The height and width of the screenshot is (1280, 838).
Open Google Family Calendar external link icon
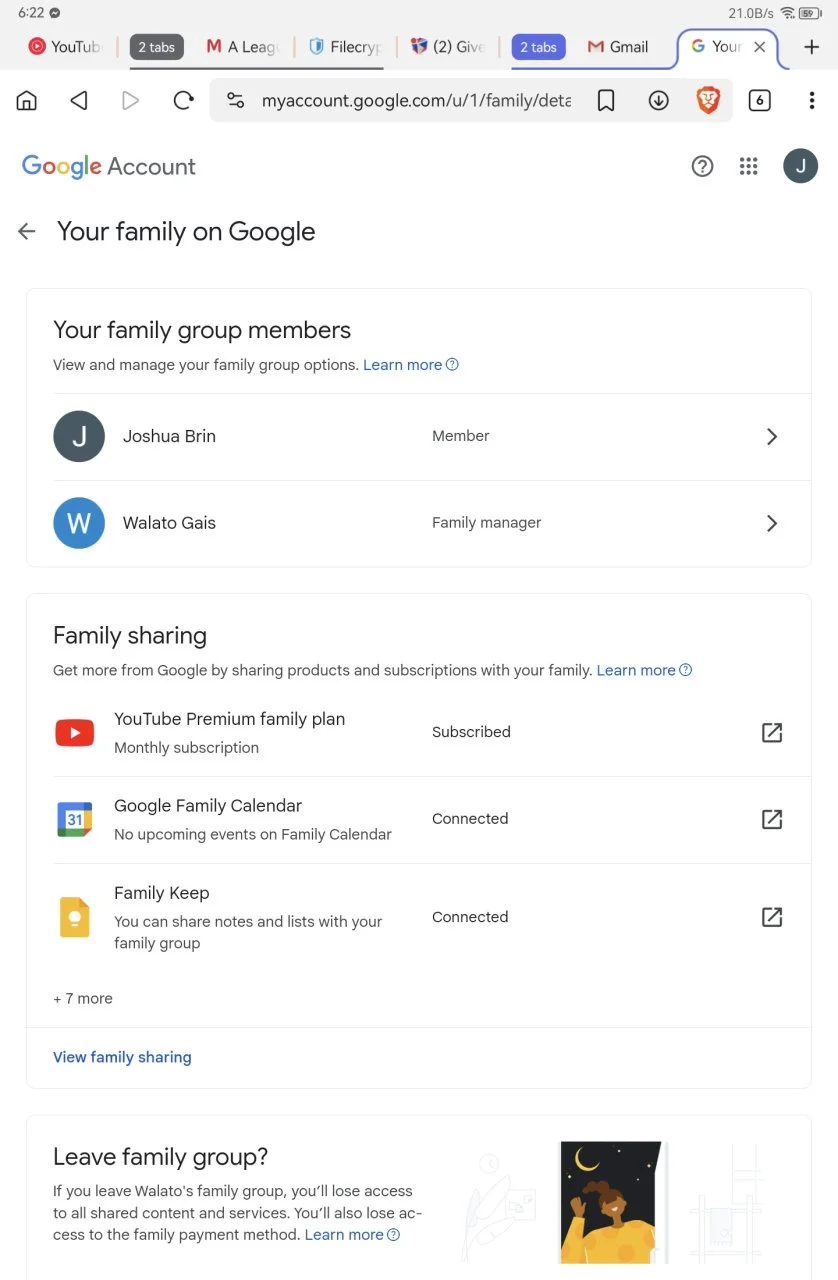[x=772, y=819]
